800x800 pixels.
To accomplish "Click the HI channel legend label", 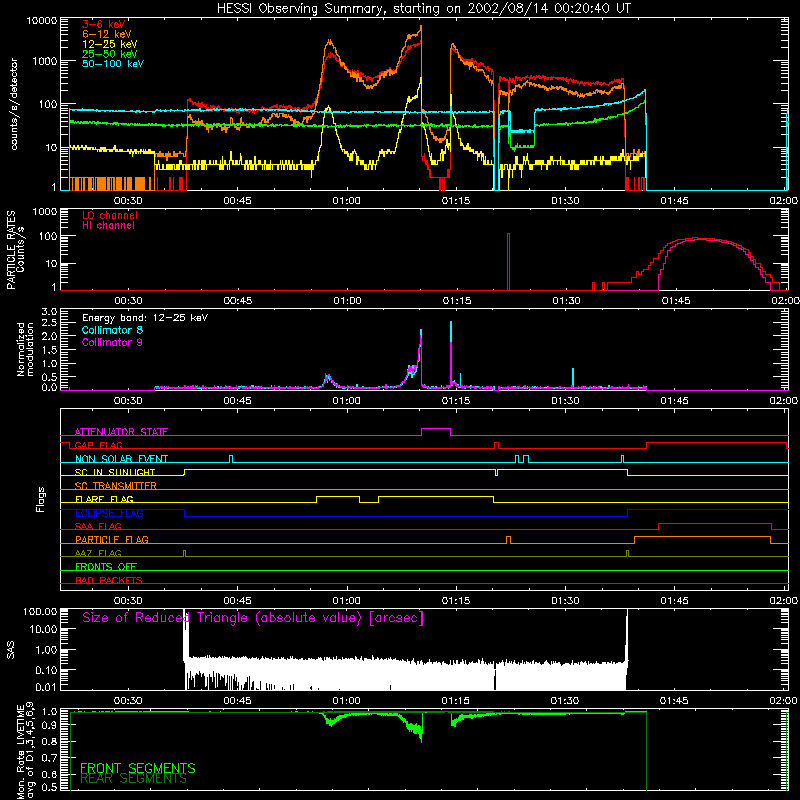I will point(108,226).
